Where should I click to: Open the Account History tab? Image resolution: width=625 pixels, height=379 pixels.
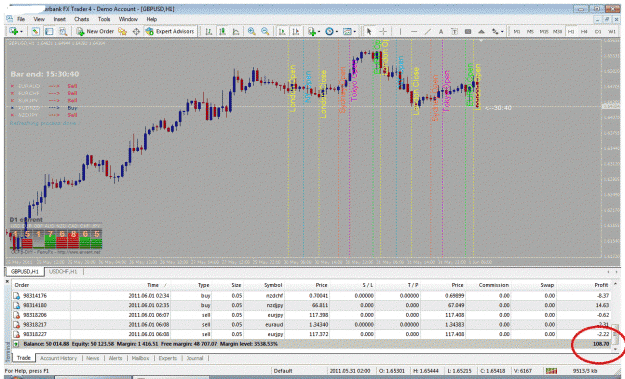click(x=58, y=358)
